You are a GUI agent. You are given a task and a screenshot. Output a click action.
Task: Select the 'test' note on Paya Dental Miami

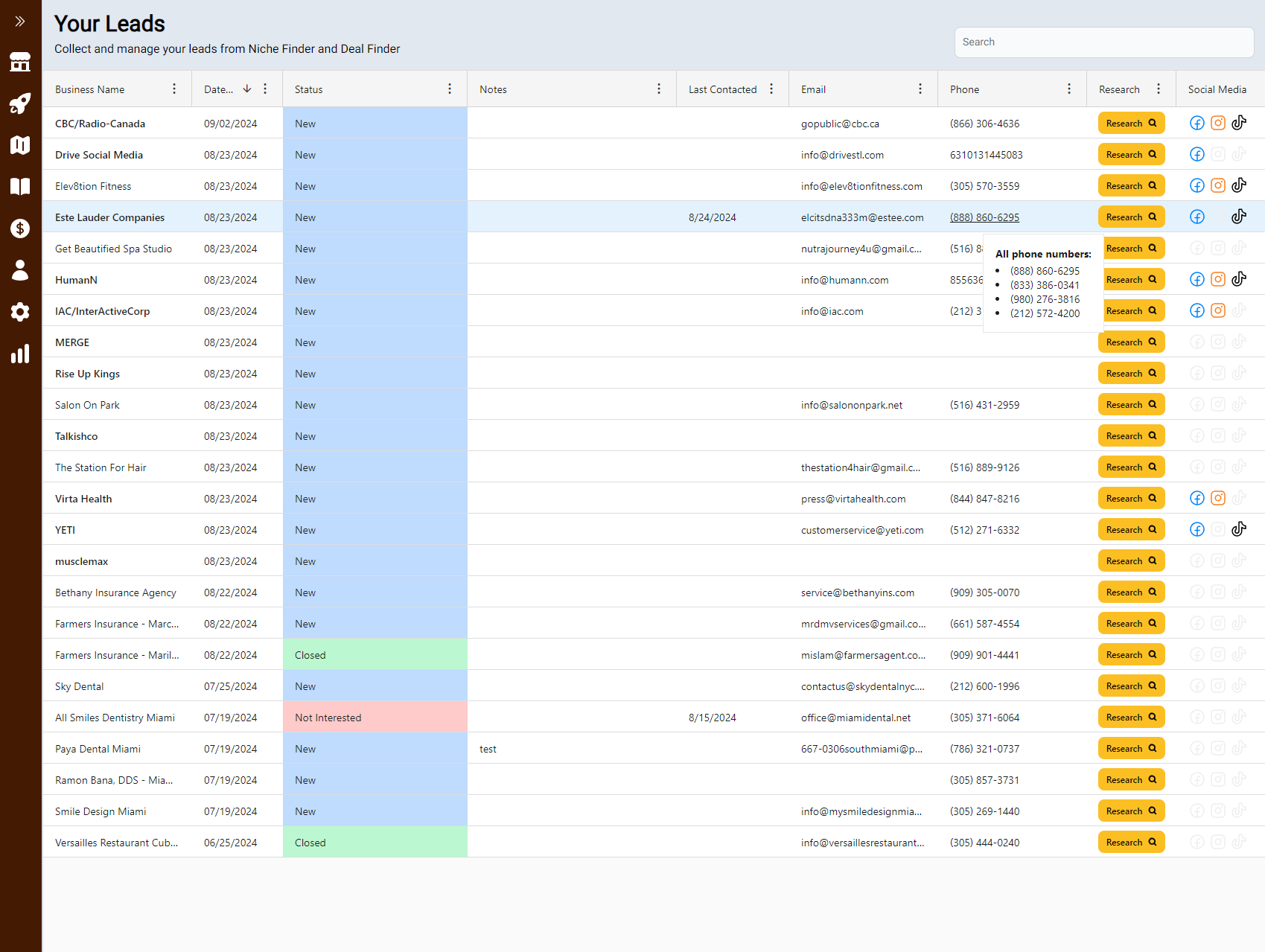click(x=488, y=749)
